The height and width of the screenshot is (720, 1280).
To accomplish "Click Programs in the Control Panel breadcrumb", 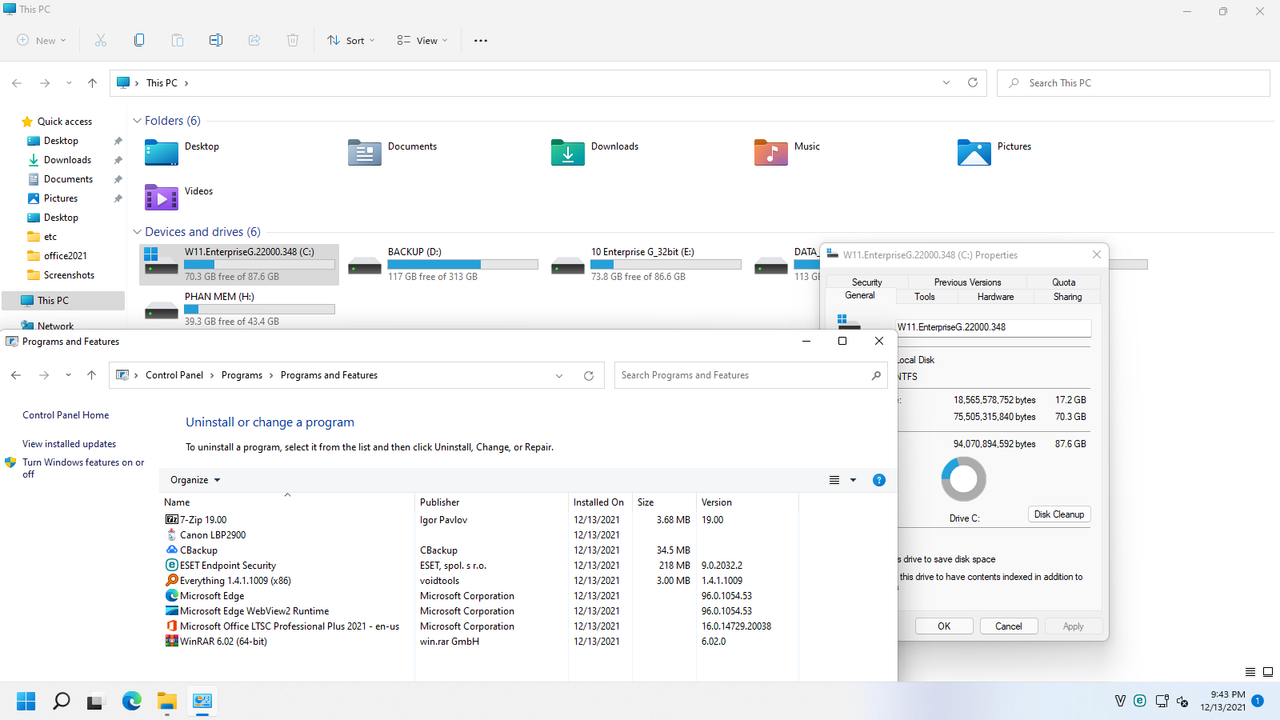I will (242, 375).
